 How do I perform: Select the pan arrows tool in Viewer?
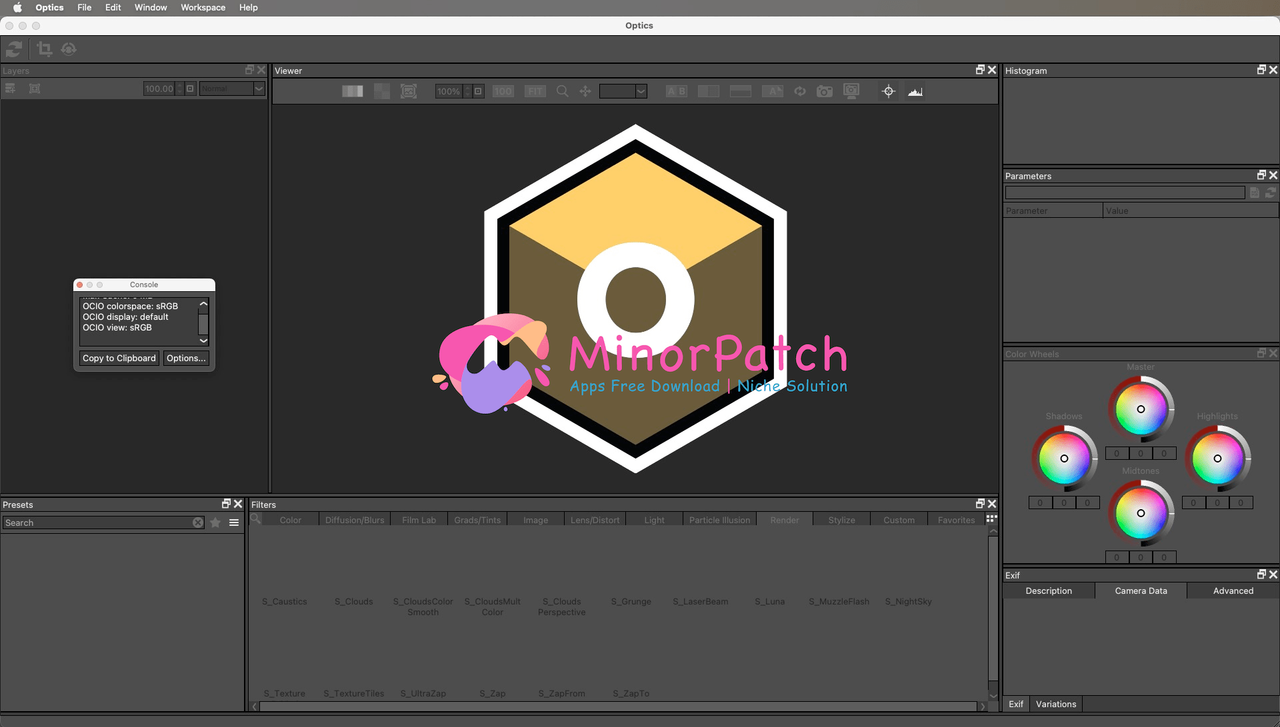click(x=586, y=91)
